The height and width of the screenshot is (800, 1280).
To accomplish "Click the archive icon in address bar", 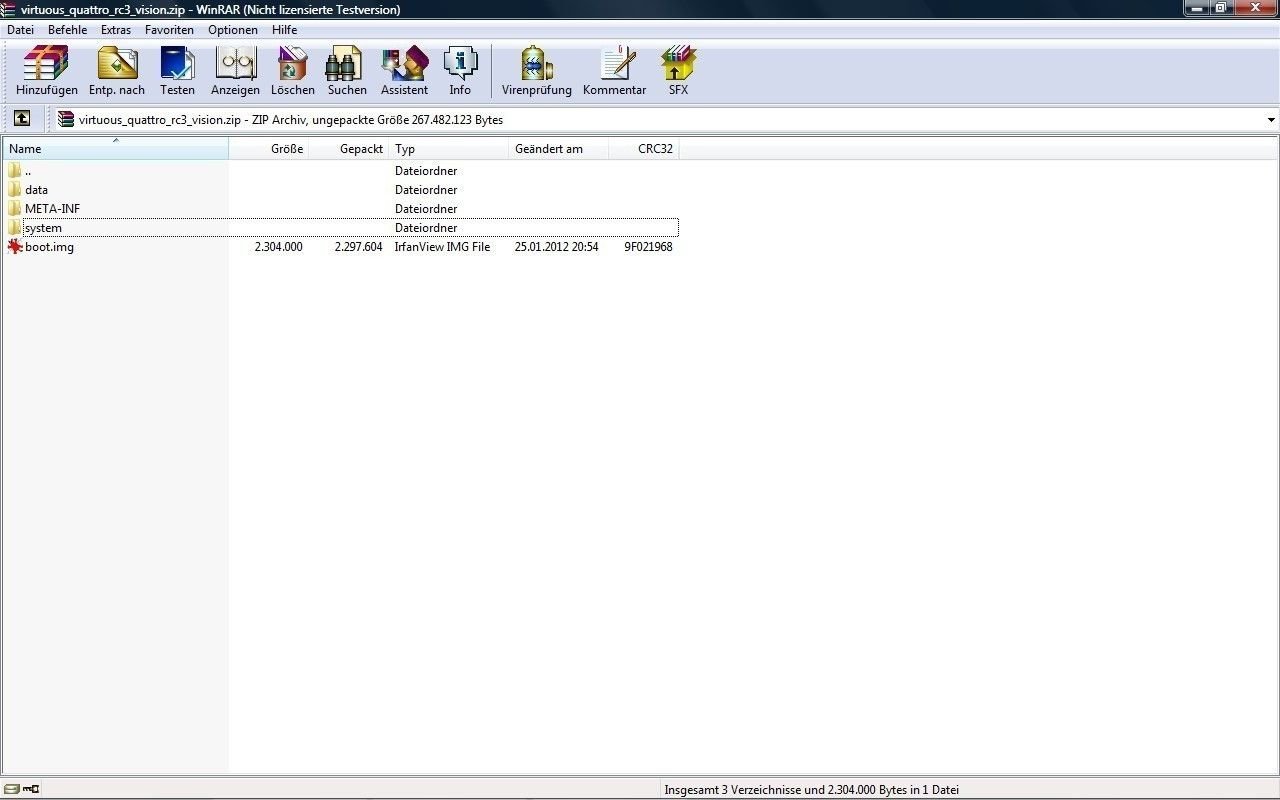I will tap(66, 119).
